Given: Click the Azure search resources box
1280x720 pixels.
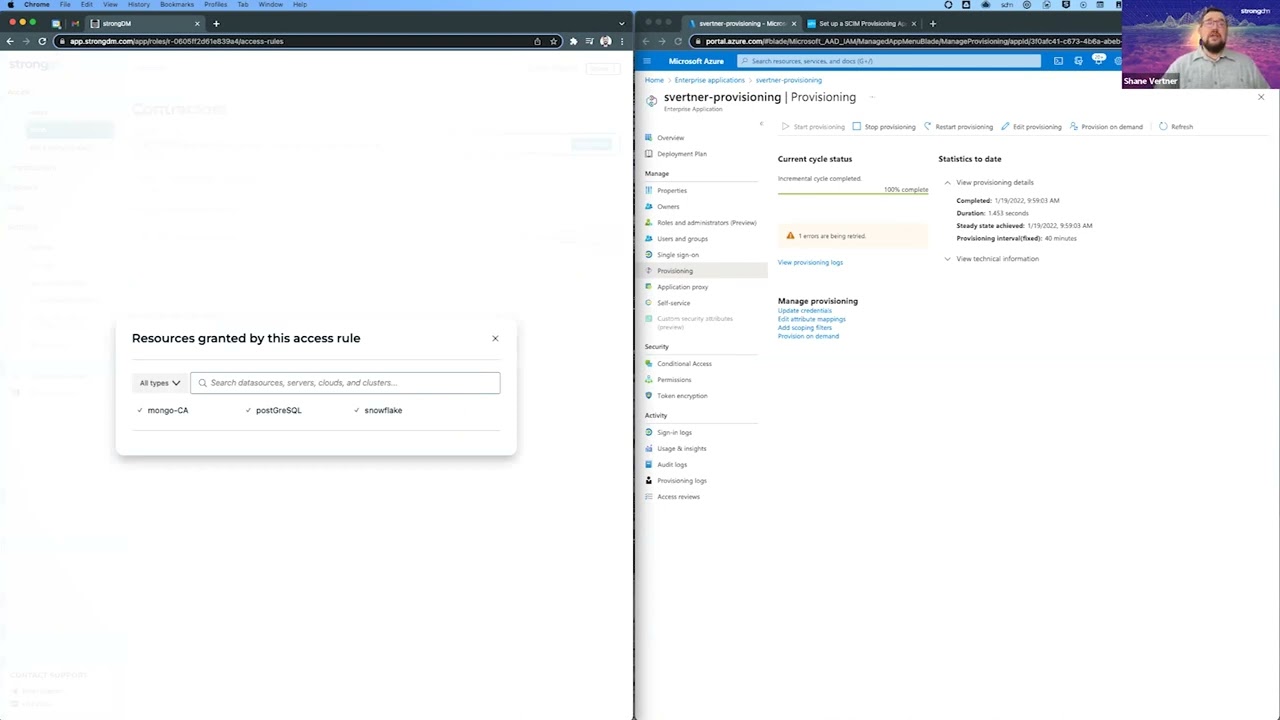Looking at the screenshot, I should pyautogui.click(x=889, y=61).
